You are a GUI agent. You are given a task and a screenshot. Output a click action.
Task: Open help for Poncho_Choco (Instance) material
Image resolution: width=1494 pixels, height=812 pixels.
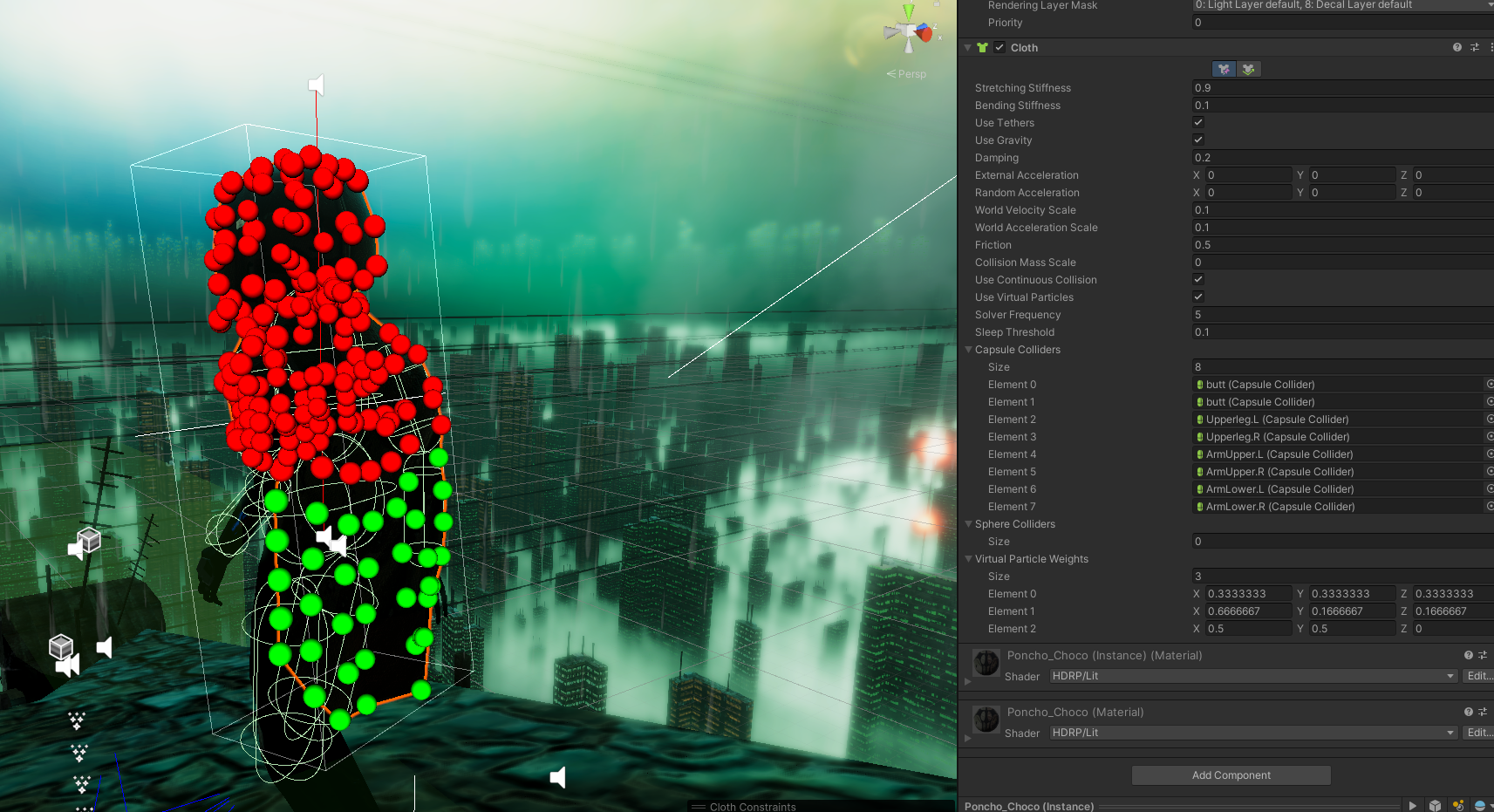click(1469, 655)
